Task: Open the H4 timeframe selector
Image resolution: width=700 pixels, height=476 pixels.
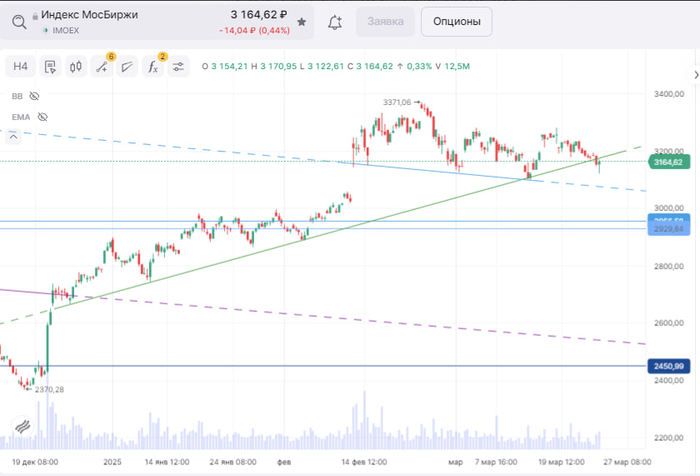Action: point(20,67)
